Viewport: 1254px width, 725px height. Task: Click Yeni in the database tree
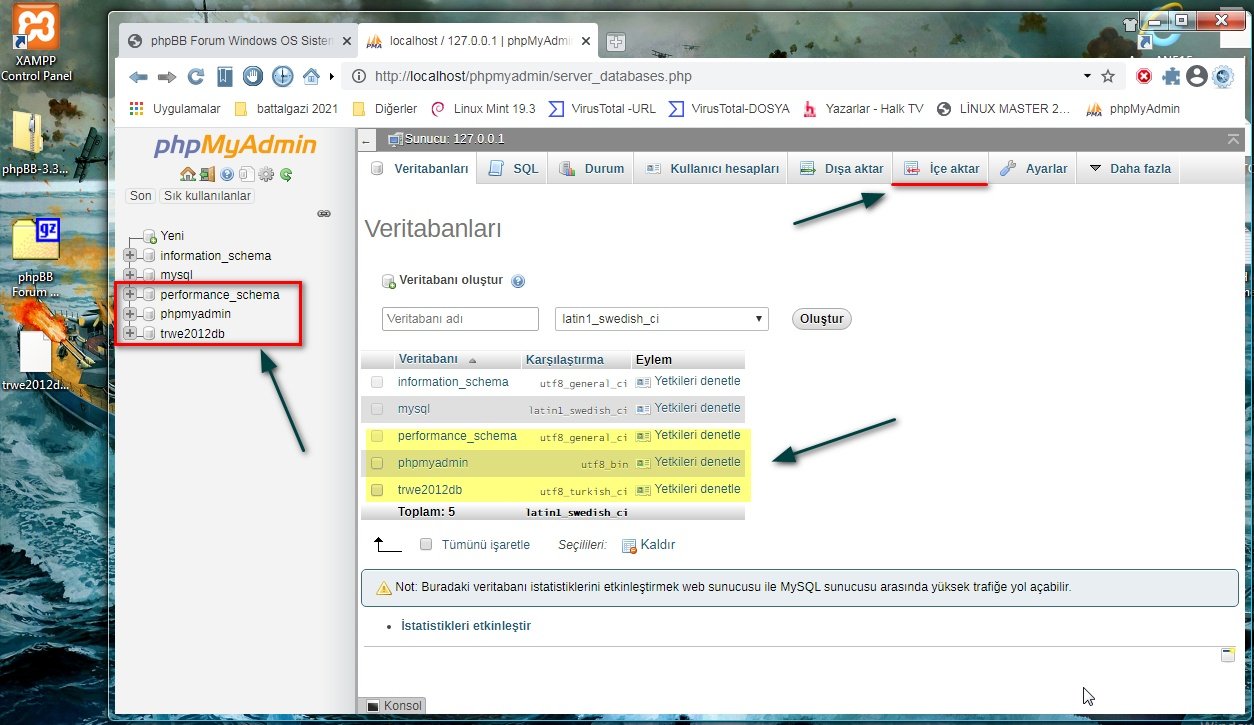(172, 236)
